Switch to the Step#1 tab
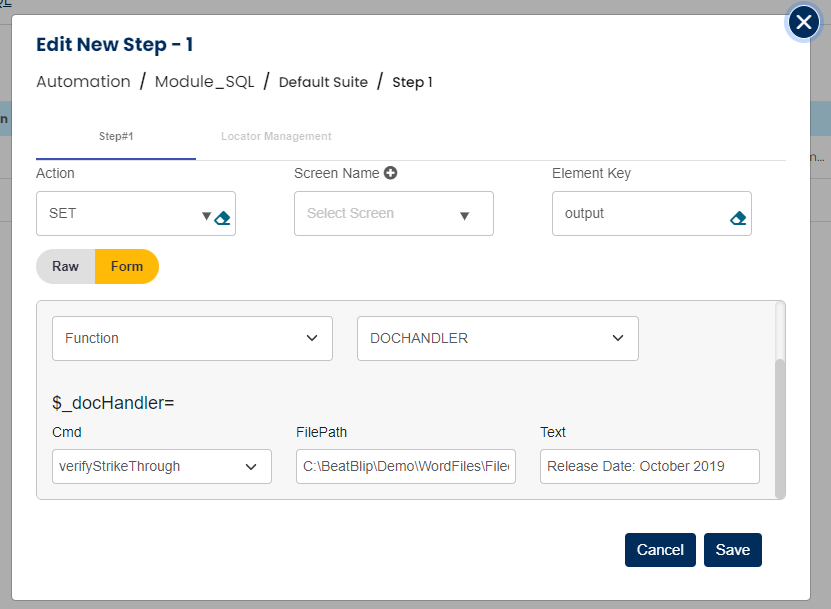831x609 pixels. pyautogui.click(x=116, y=136)
